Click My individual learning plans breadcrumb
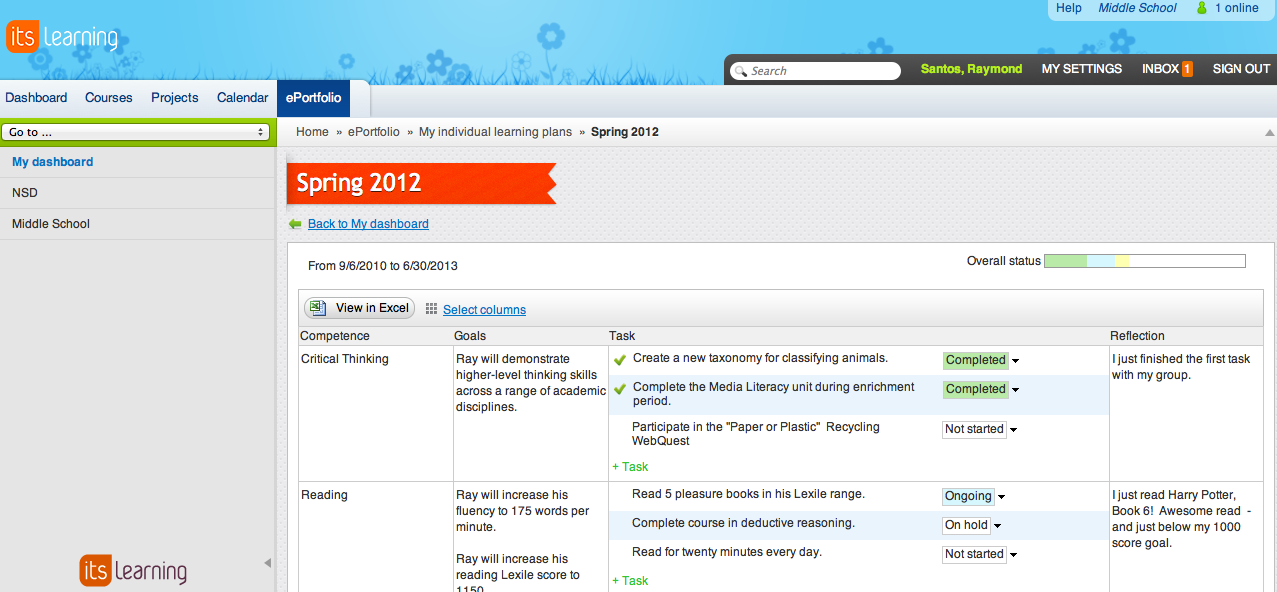 [495, 132]
